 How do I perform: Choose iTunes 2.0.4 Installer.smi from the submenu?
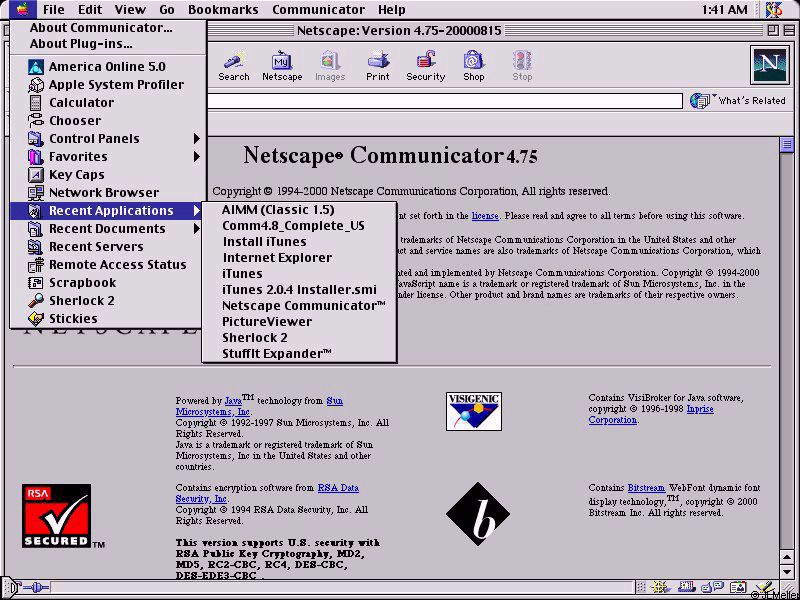(299, 290)
